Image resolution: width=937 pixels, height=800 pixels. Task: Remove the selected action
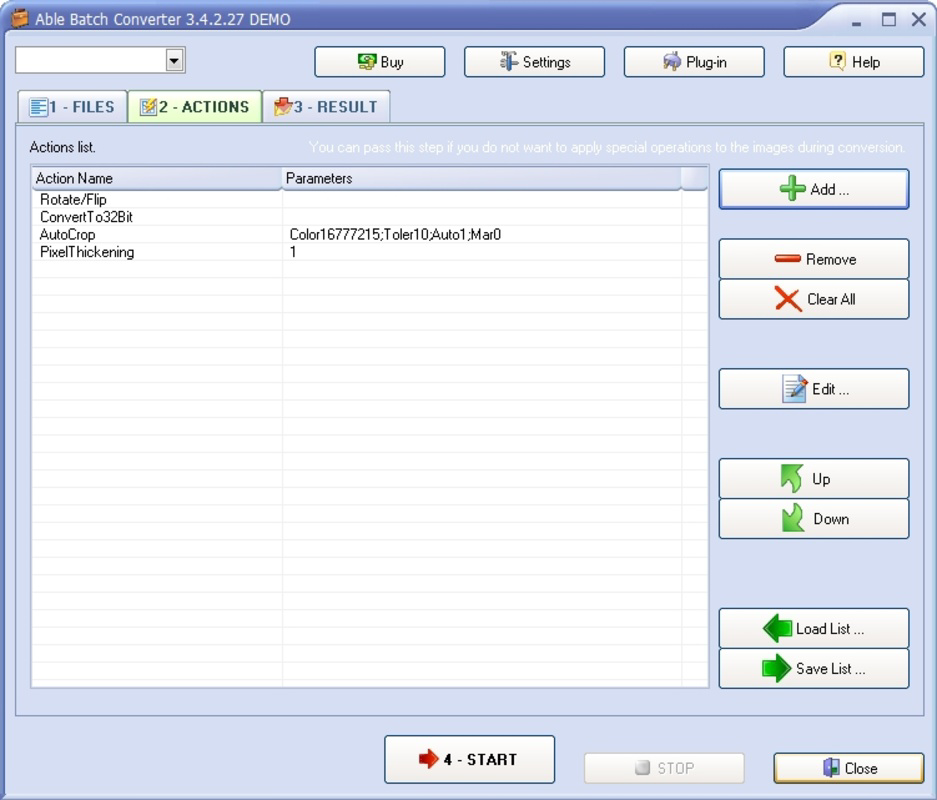tap(813, 259)
